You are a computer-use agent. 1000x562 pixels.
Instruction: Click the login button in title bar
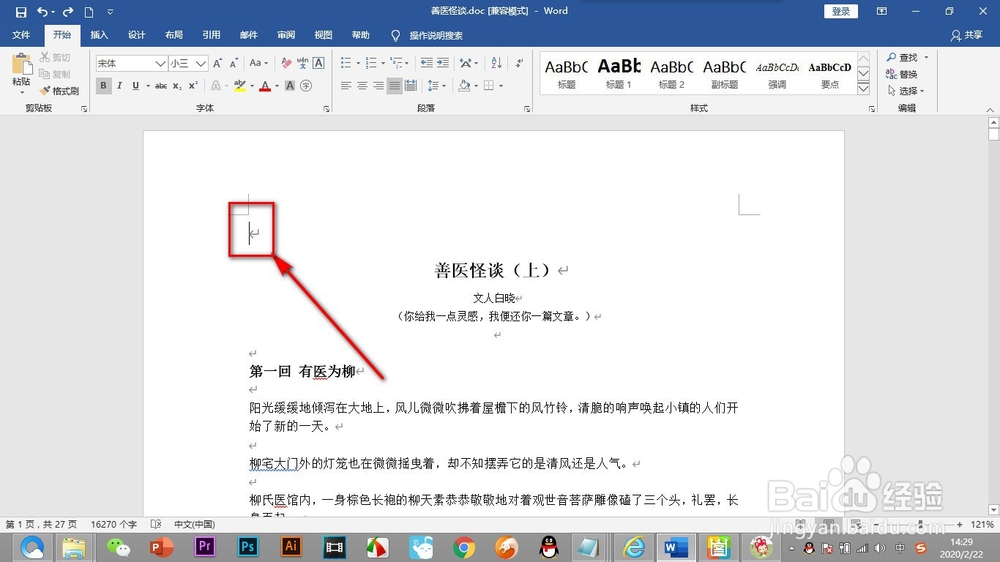pyautogui.click(x=841, y=11)
